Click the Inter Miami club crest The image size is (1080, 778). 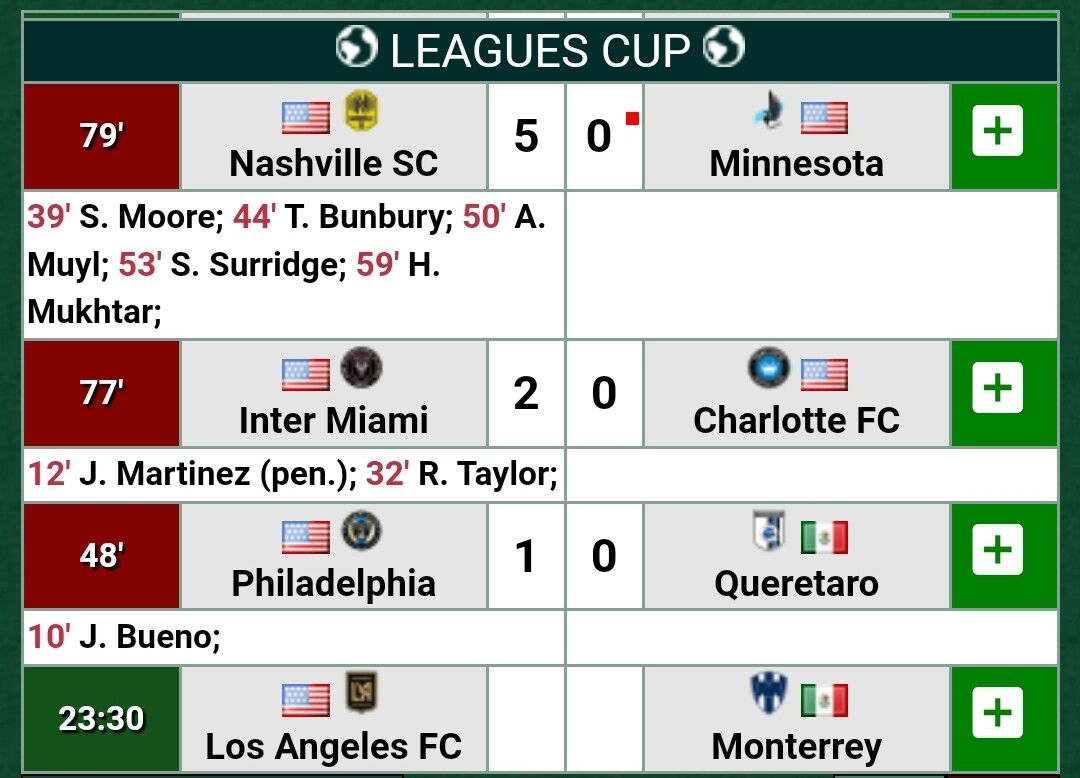[x=362, y=368]
